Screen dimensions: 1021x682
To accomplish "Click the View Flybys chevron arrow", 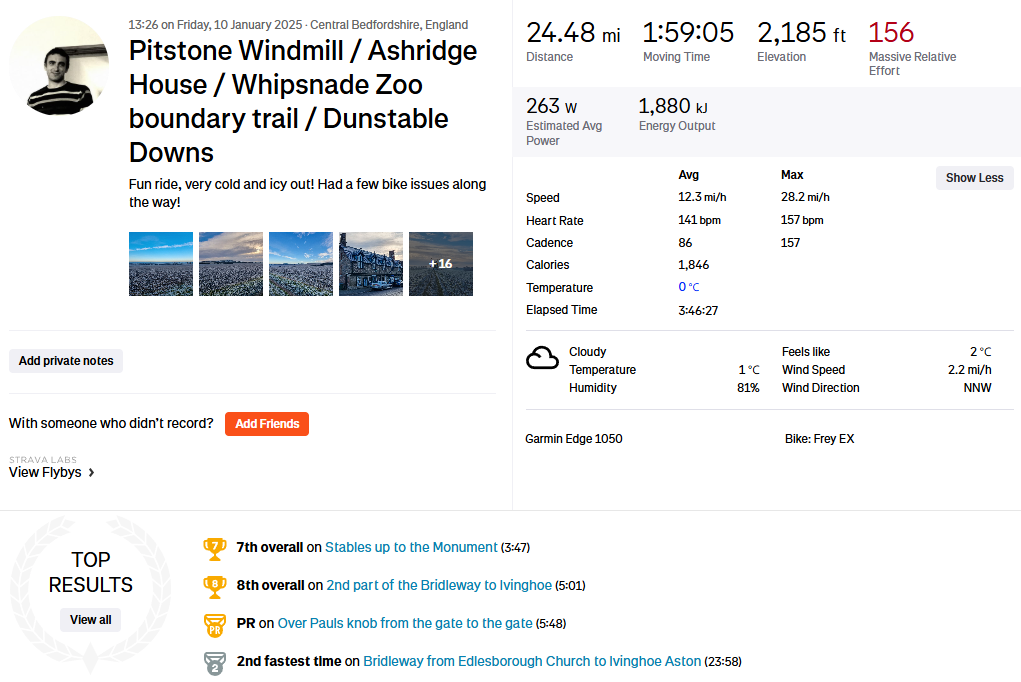I will point(92,473).
